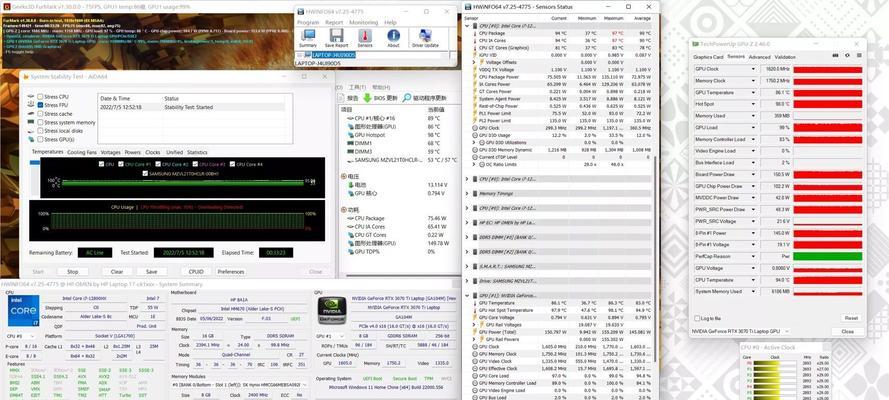
Task: Click Save Report icon in HWiNFO64
Action: pos(336,36)
